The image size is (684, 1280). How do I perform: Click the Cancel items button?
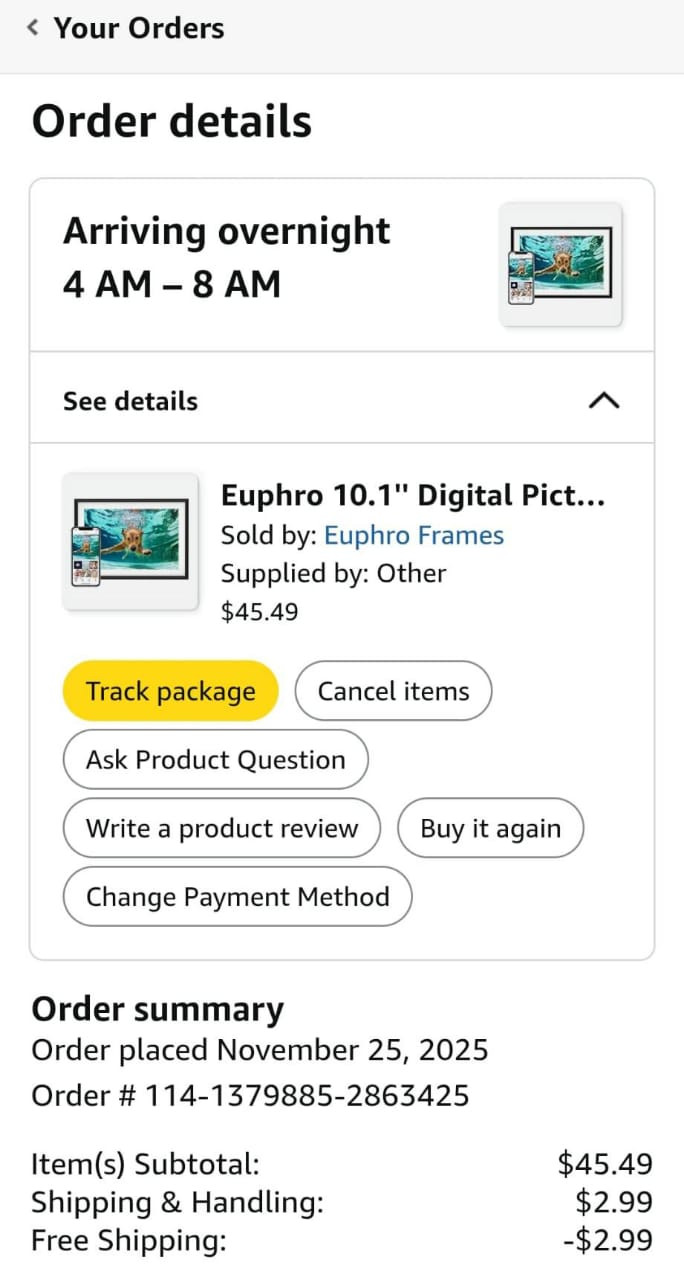pyautogui.click(x=393, y=691)
